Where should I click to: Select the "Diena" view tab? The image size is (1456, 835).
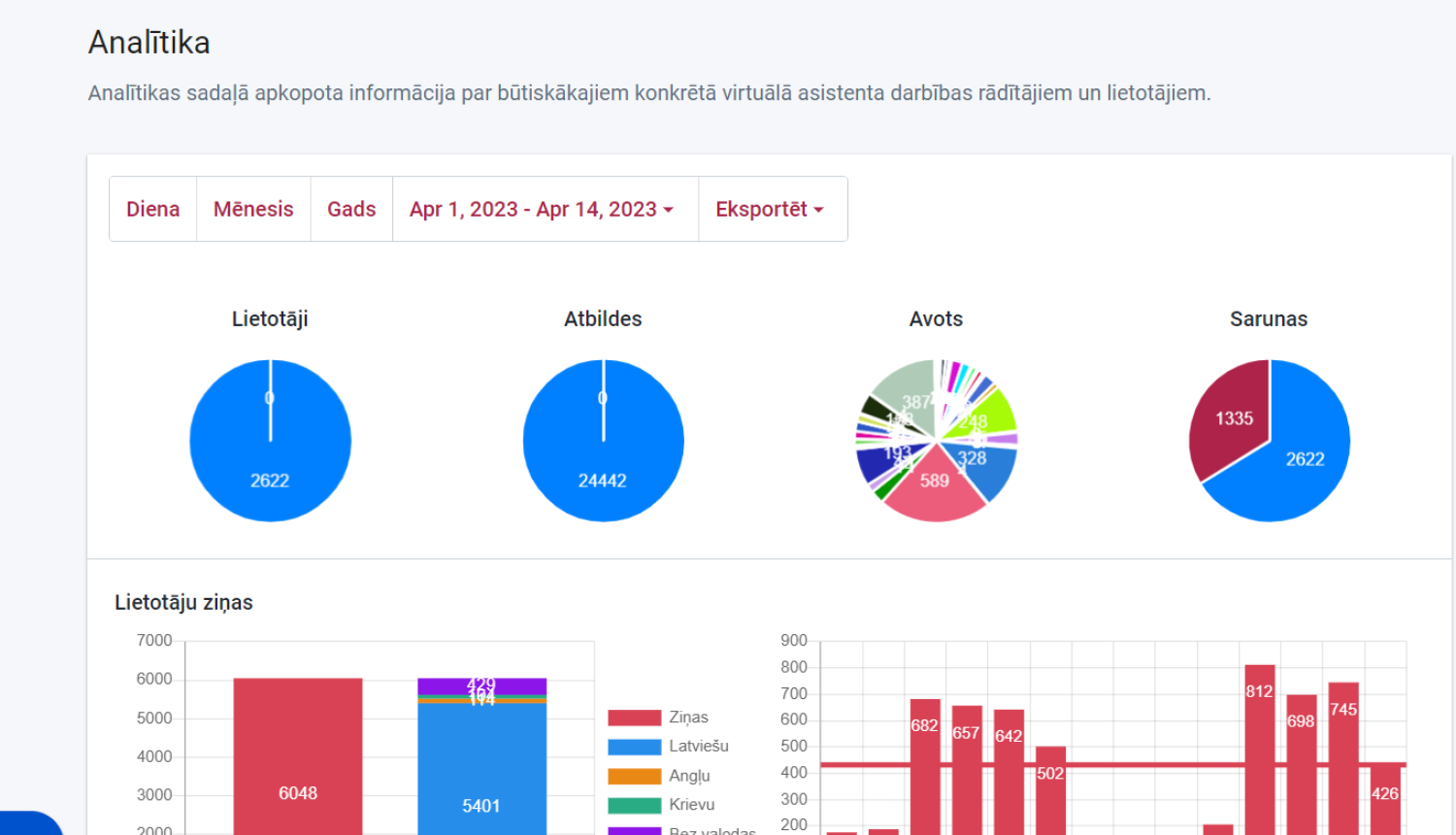(153, 209)
